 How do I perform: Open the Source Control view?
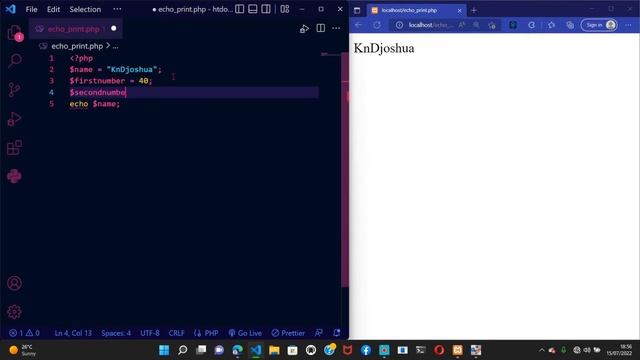(x=14, y=90)
